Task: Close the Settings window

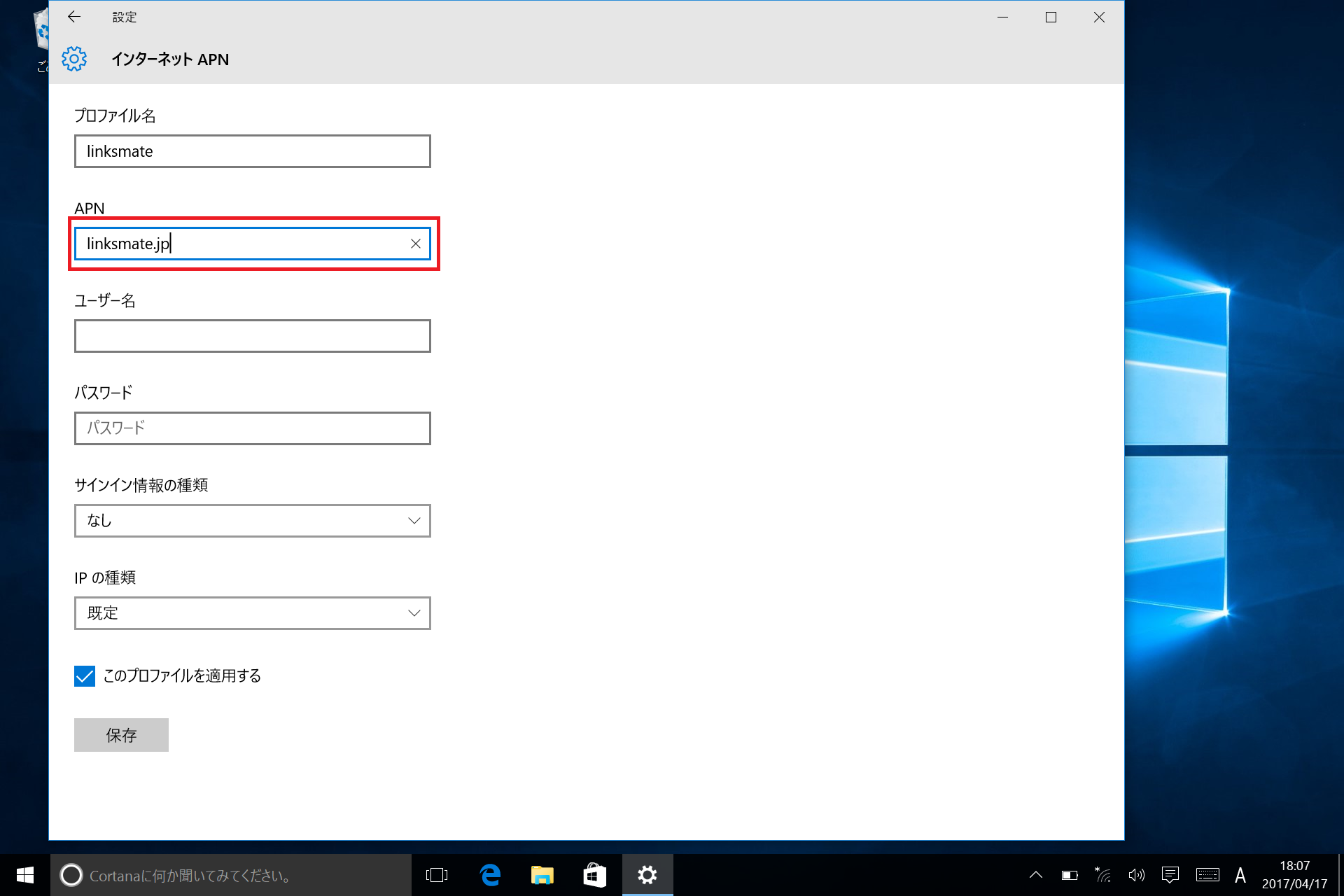Action: [1099, 17]
